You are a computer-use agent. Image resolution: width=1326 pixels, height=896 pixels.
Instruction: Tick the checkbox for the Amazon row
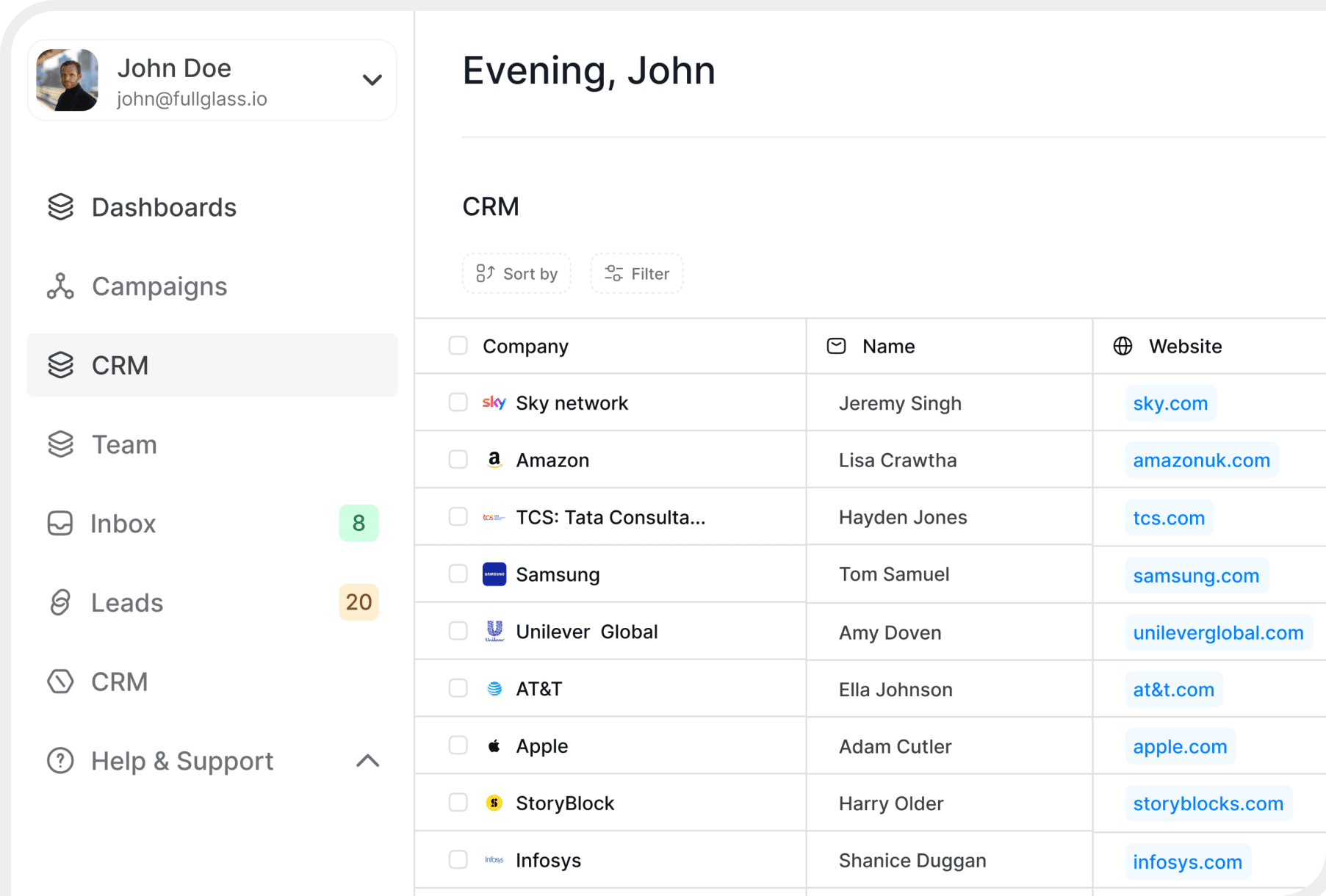click(458, 459)
